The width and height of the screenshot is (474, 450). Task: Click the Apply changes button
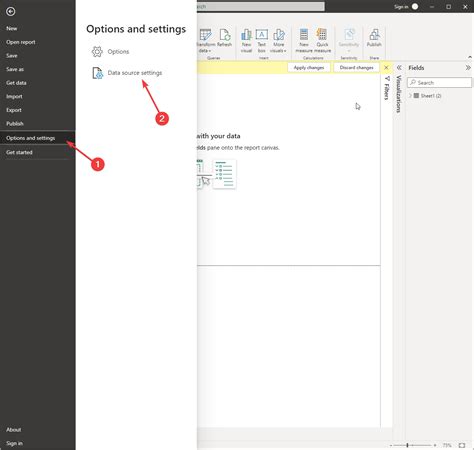pyautogui.click(x=309, y=68)
